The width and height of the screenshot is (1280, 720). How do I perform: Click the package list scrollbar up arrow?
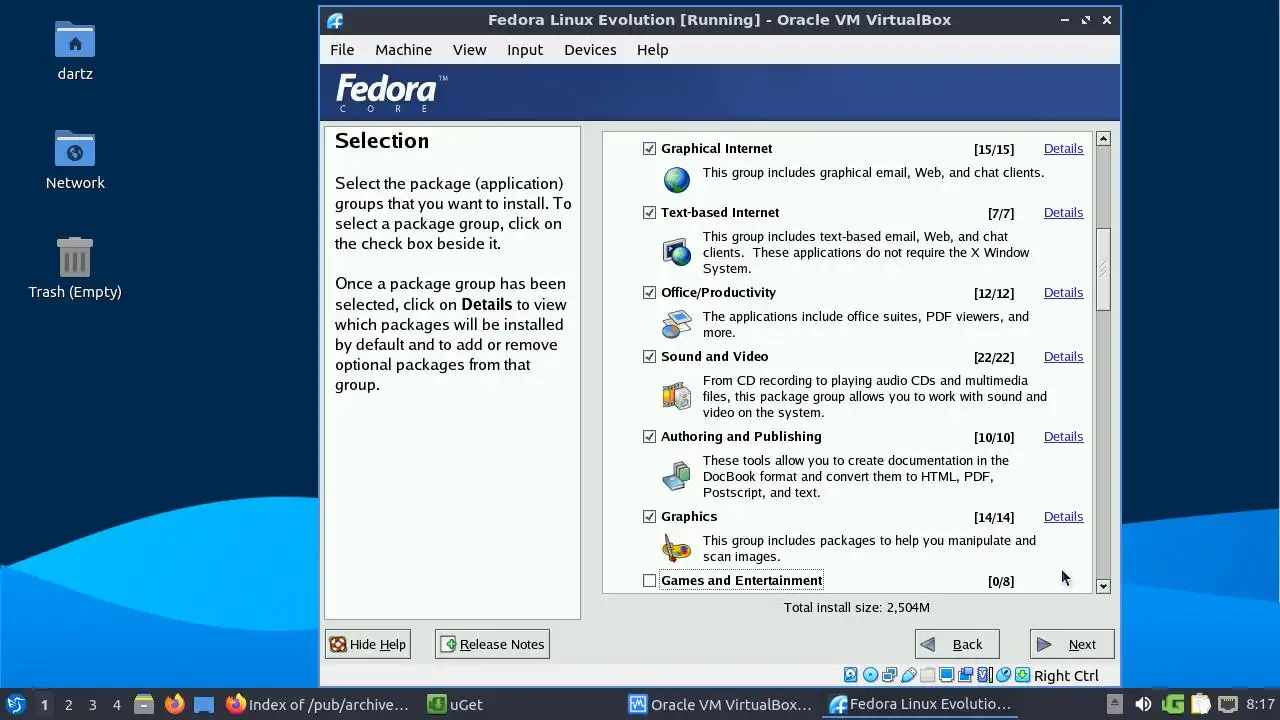[1103, 139]
